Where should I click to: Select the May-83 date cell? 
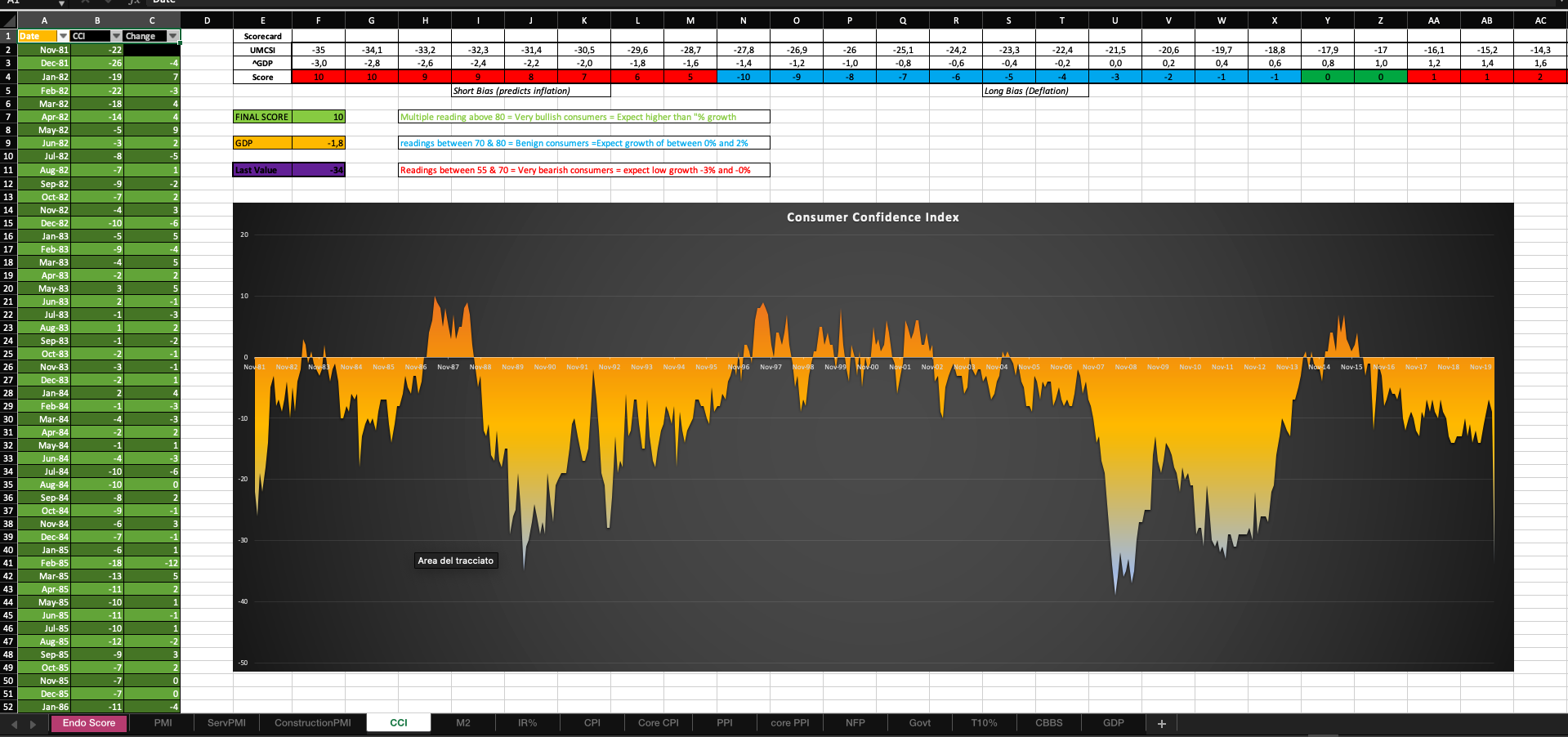pos(44,288)
